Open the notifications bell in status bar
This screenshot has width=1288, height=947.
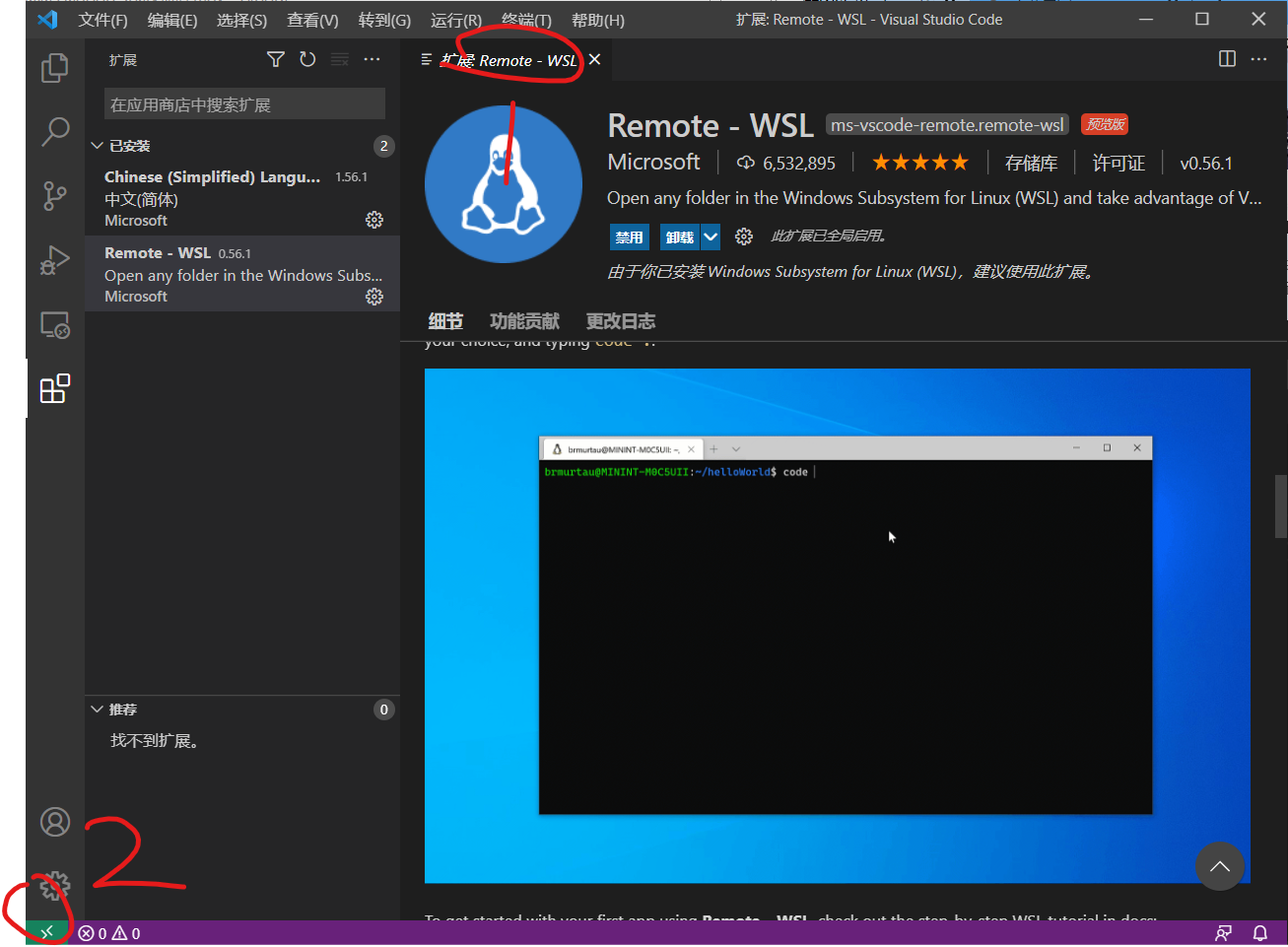(1260, 933)
